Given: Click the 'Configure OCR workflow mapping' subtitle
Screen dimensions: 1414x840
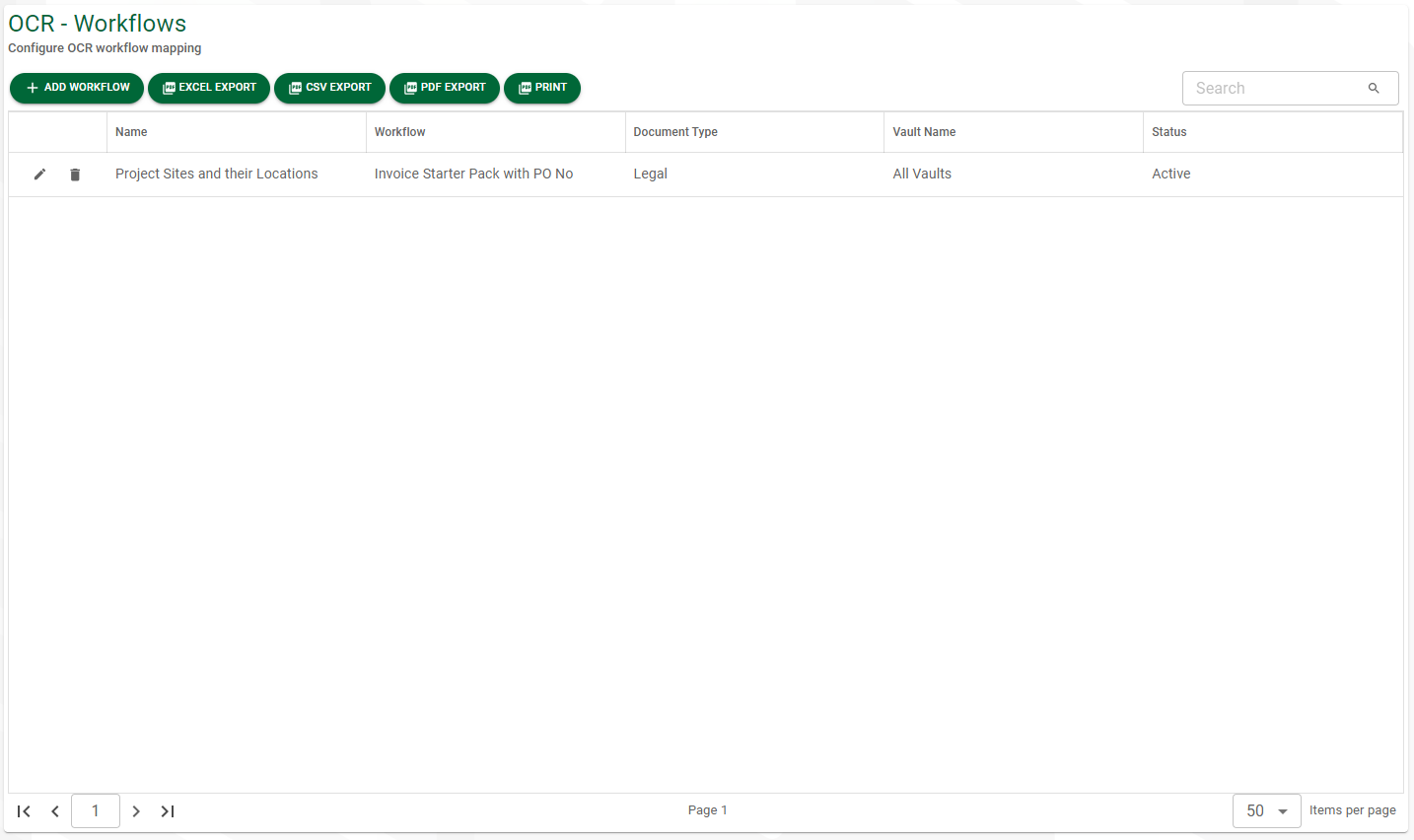Looking at the screenshot, I should [x=105, y=48].
